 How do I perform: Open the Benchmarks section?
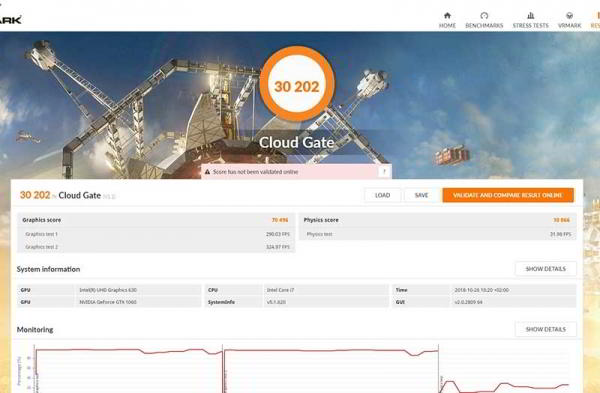[484, 20]
